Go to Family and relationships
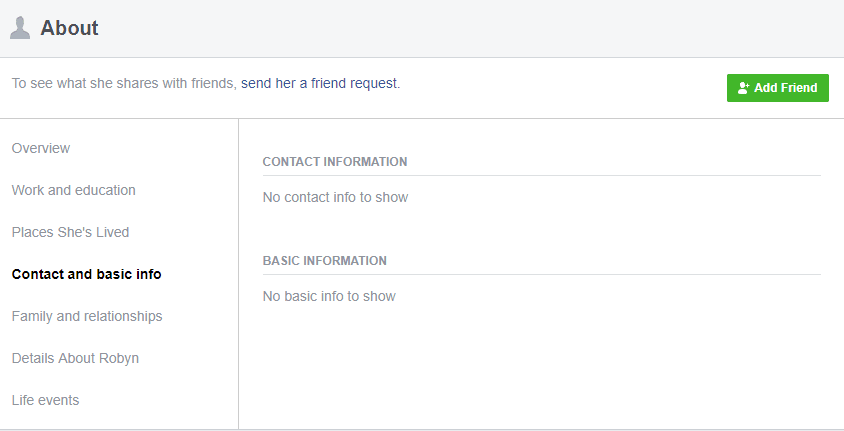This screenshot has height=431, width=844. [87, 316]
